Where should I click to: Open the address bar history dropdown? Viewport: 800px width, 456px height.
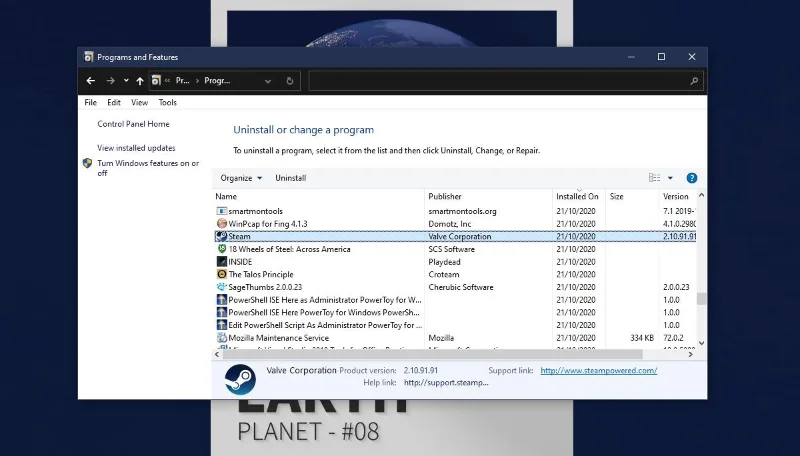point(268,81)
